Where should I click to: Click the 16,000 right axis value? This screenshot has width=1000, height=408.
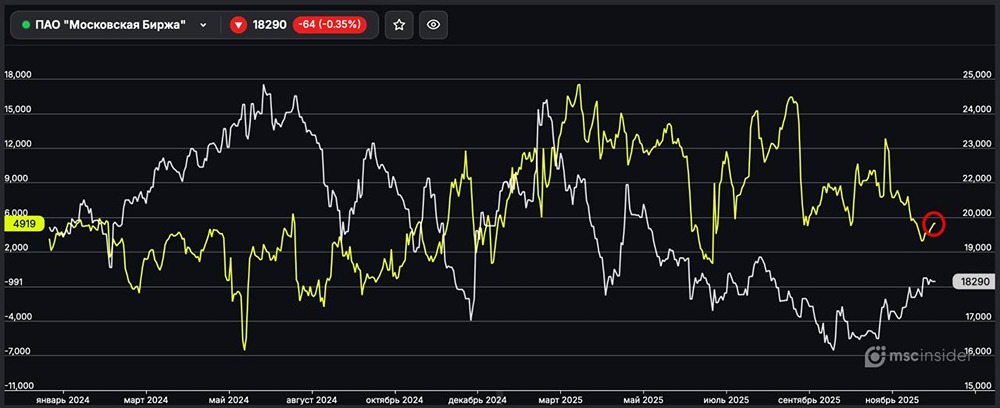pos(976,352)
